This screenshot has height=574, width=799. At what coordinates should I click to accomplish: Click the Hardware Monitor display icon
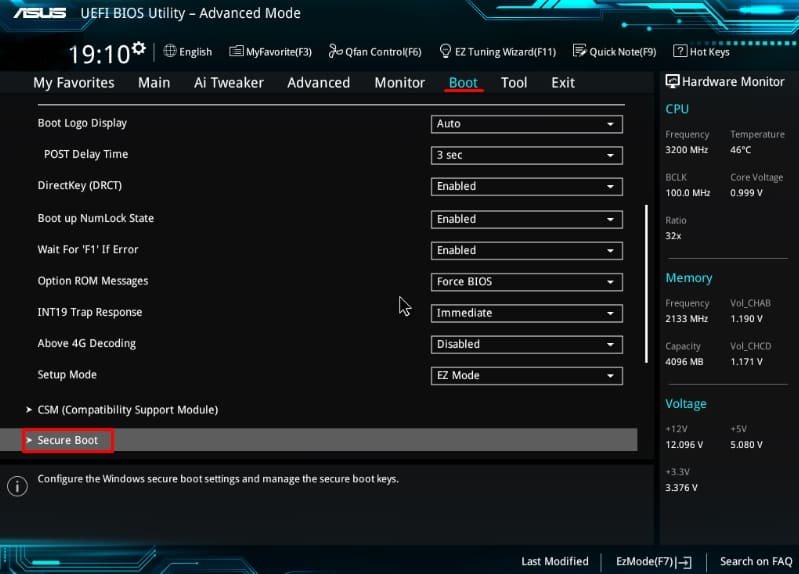672,82
